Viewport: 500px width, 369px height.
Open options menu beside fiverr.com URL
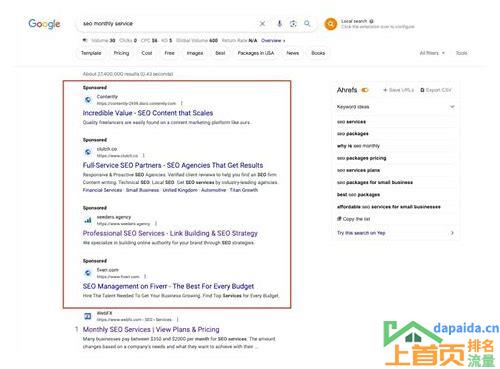tap(145, 276)
